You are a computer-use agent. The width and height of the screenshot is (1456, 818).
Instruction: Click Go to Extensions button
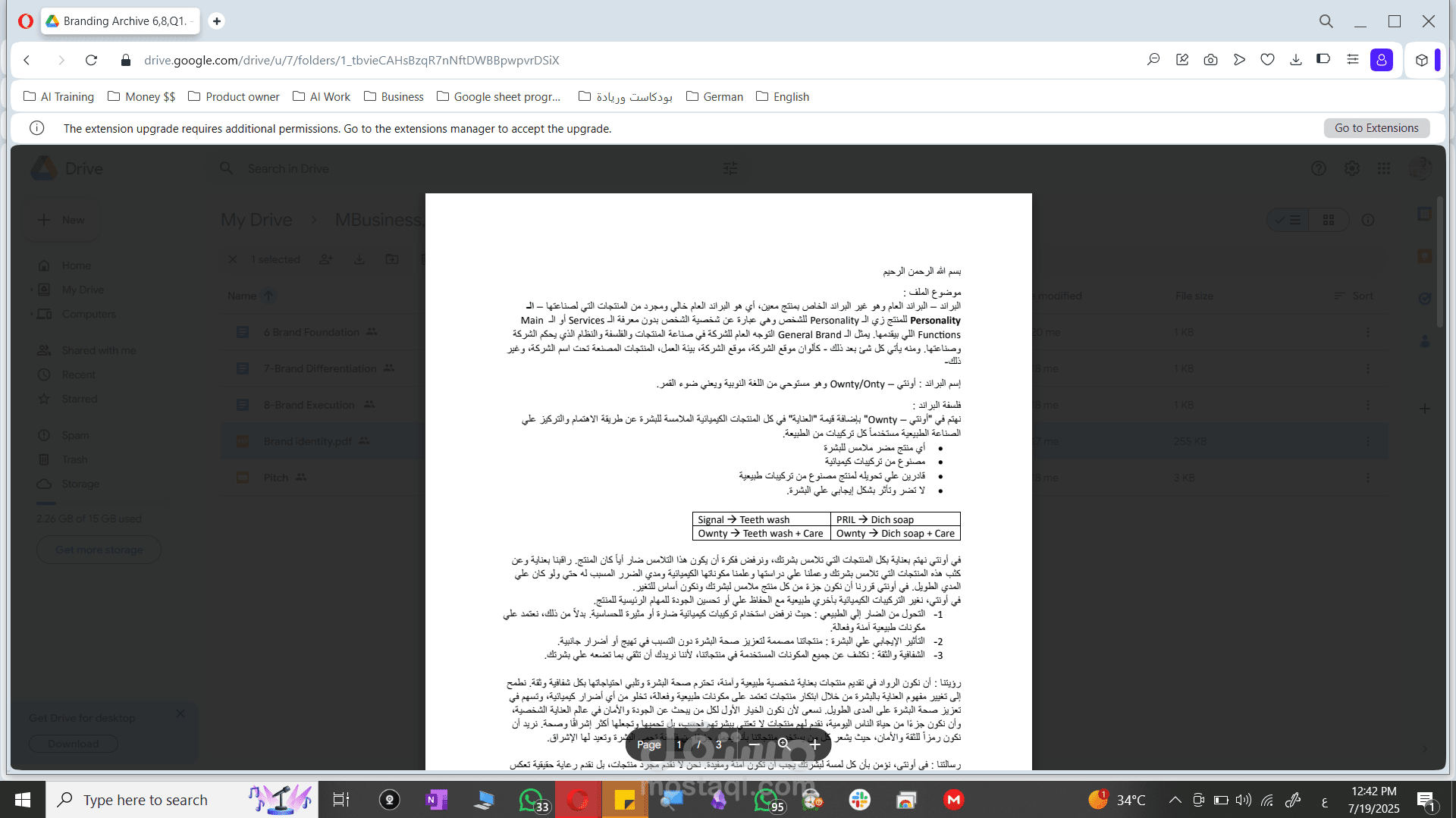(x=1376, y=128)
